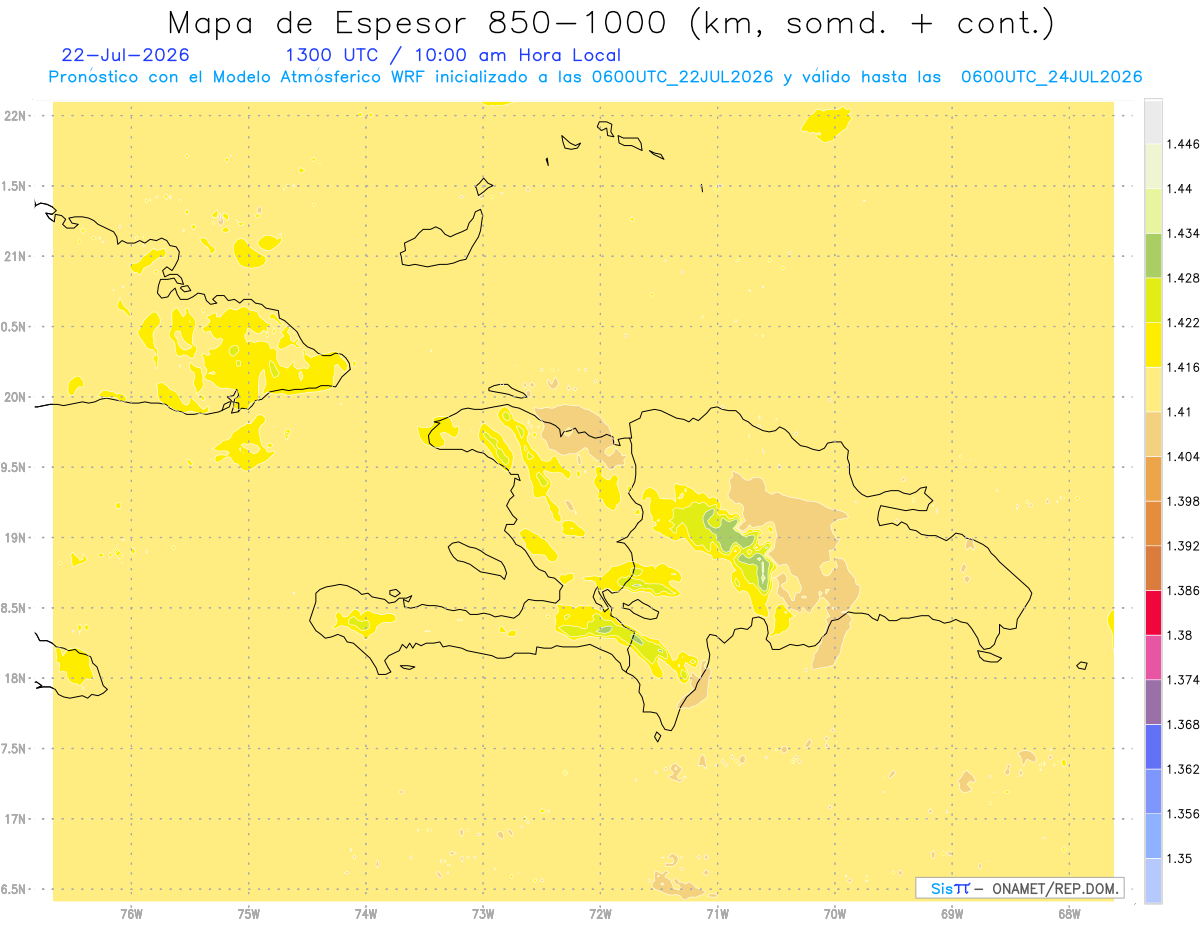Click the 17N latitude axis label

pos(16,819)
